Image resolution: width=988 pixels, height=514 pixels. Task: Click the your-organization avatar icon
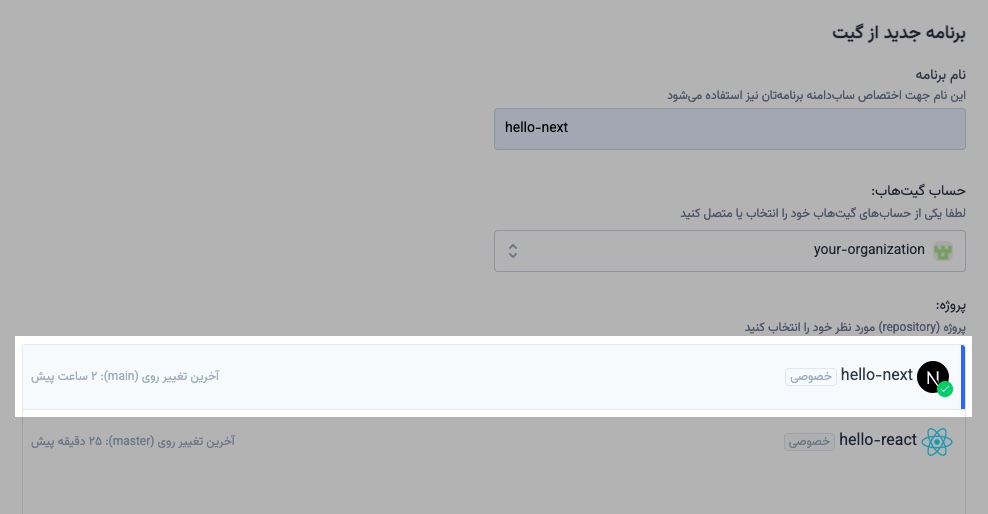(x=941, y=250)
